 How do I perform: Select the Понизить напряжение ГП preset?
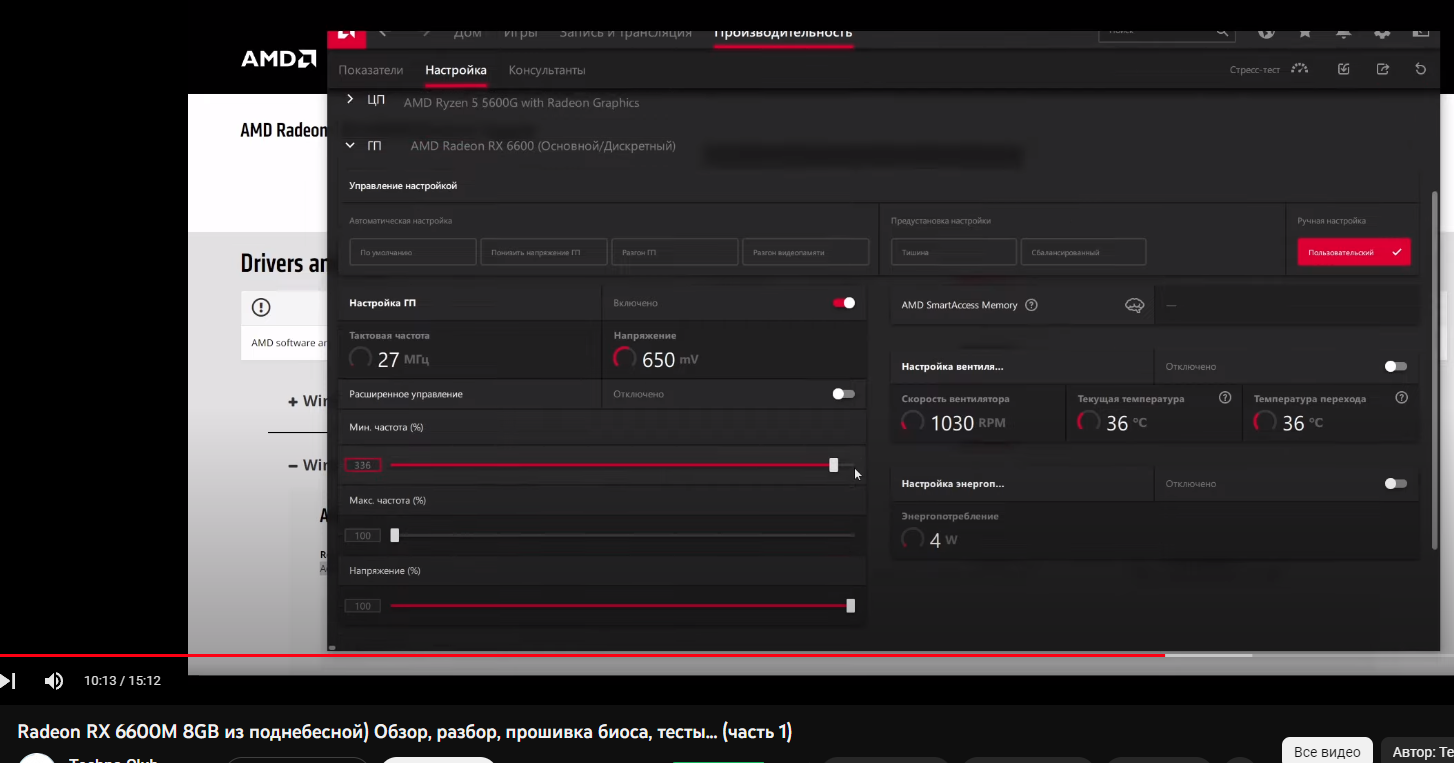coord(544,252)
